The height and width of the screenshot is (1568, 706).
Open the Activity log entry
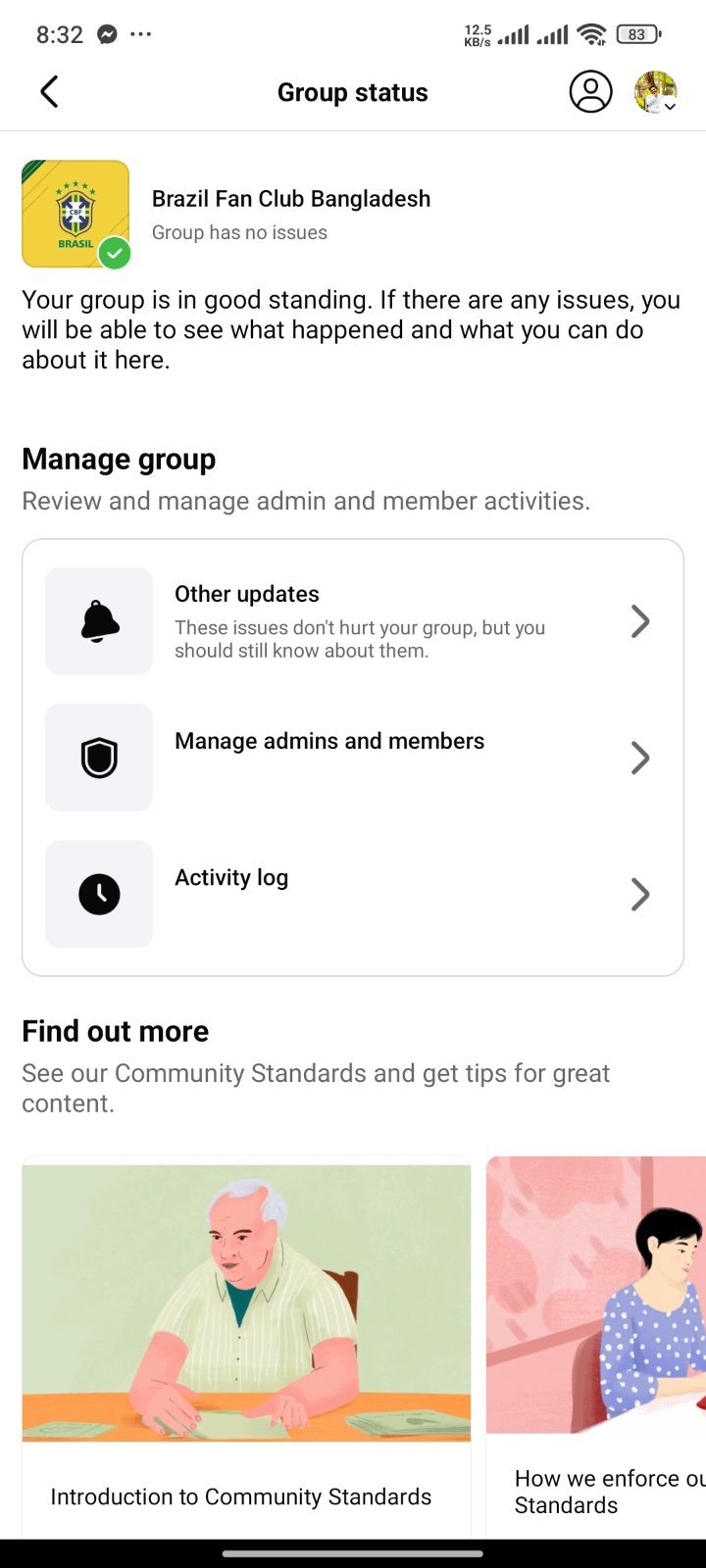tap(353, 894)
